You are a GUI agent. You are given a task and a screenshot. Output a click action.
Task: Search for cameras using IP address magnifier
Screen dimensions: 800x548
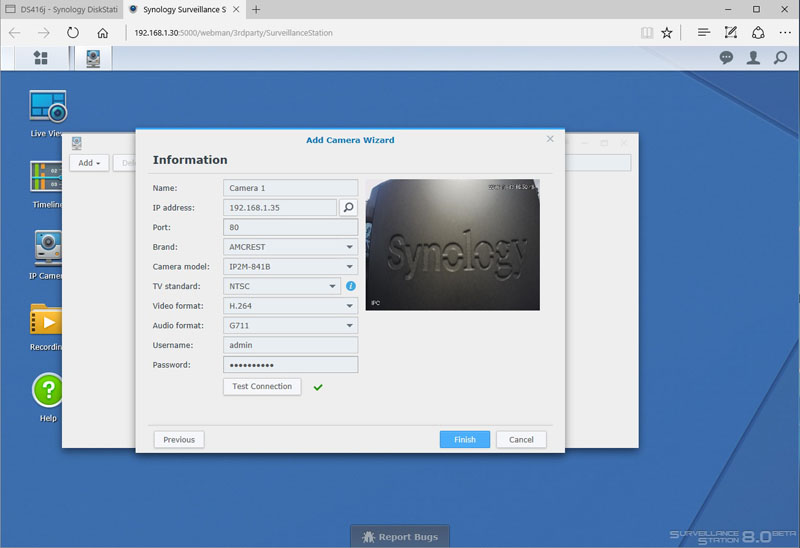[348, 207]
